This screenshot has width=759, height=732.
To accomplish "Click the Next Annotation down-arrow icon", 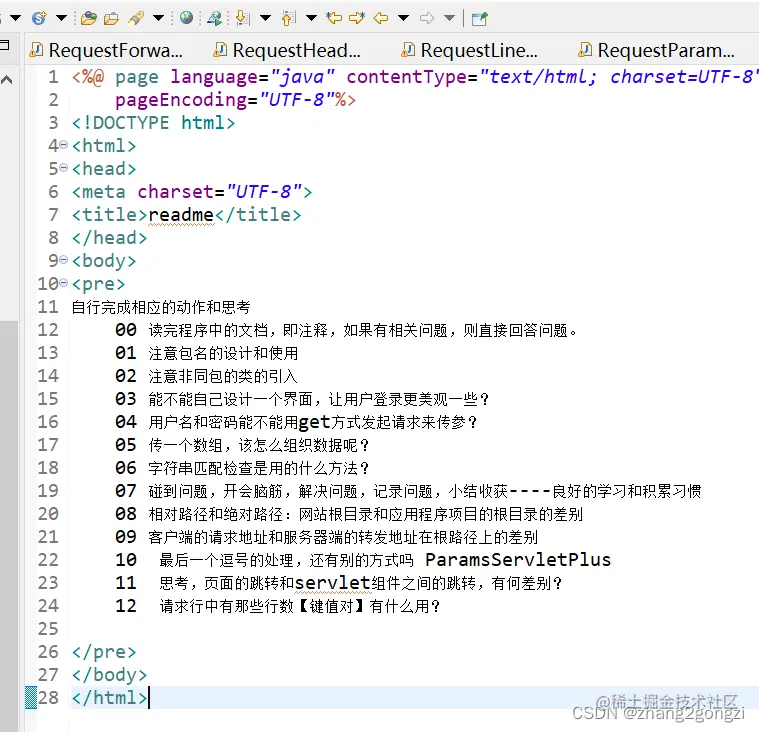I will (243, 18).
